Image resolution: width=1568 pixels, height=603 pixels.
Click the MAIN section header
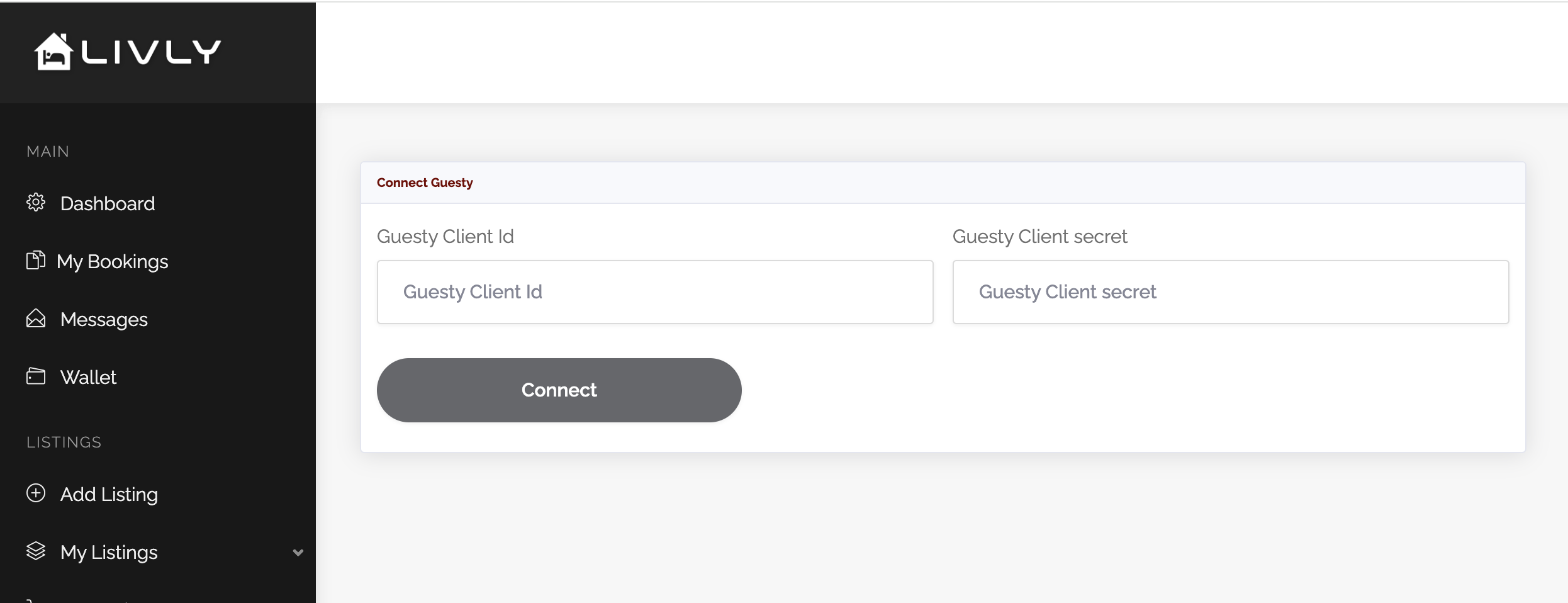pos(48,152)
